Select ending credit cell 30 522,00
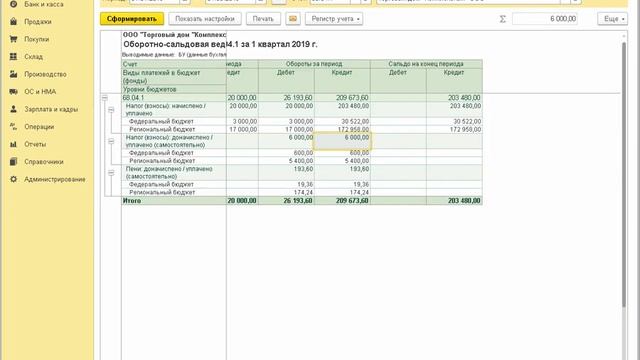The image size is (640, 360). click(x=454, y=122)
